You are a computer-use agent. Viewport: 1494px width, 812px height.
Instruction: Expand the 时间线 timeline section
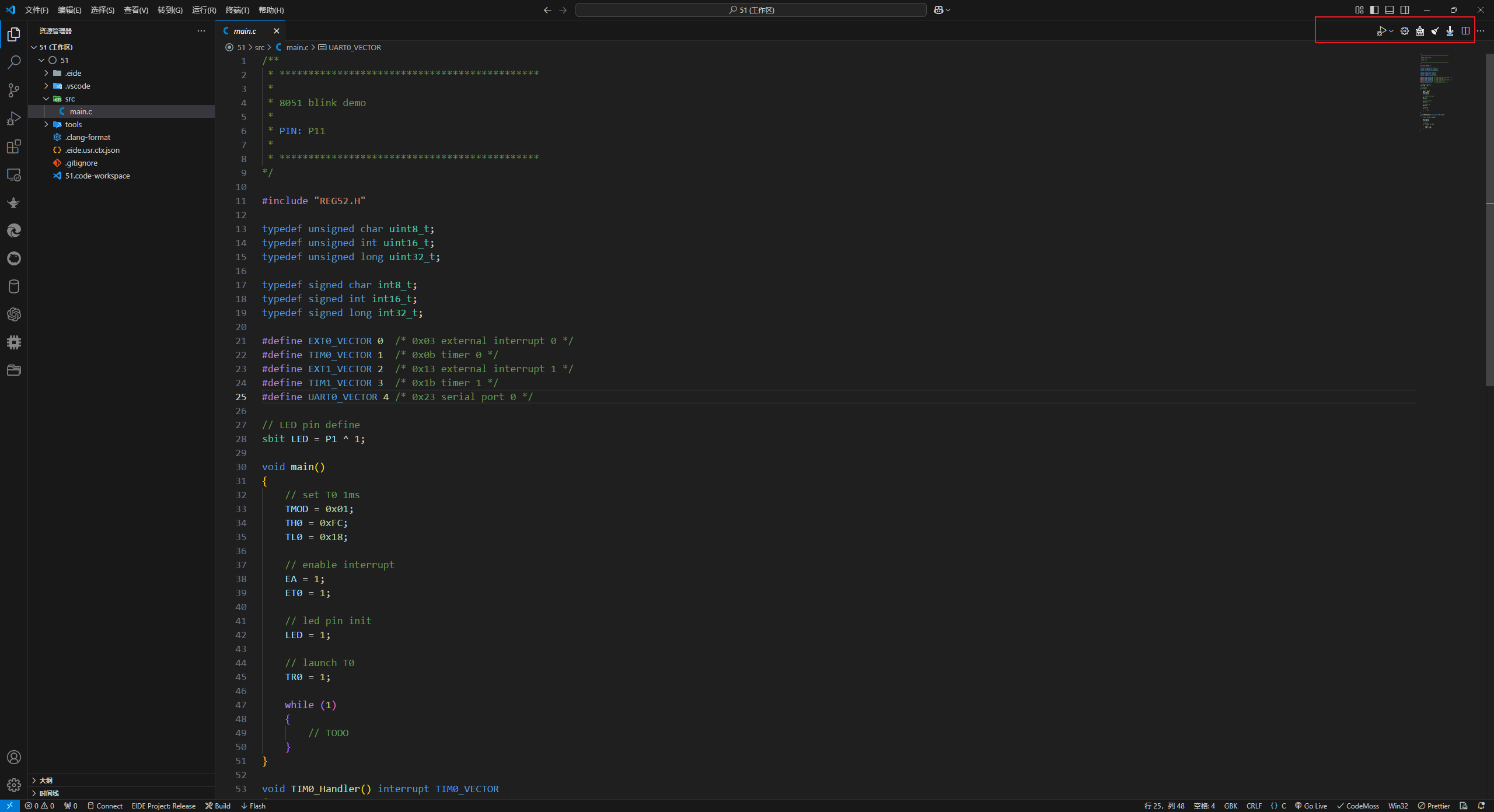pos(121,793)
